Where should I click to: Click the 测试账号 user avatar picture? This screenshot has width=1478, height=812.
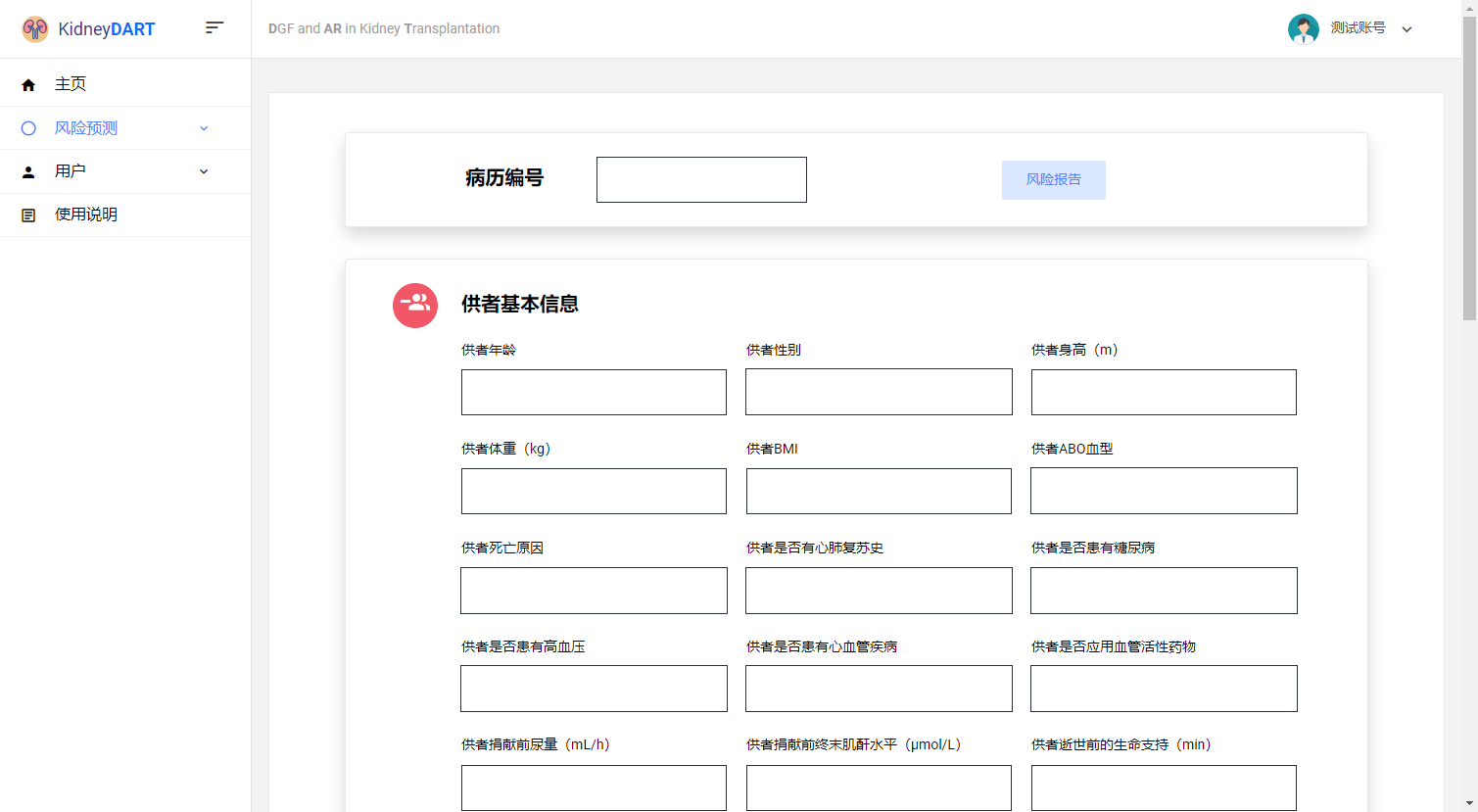(1304, 28)
